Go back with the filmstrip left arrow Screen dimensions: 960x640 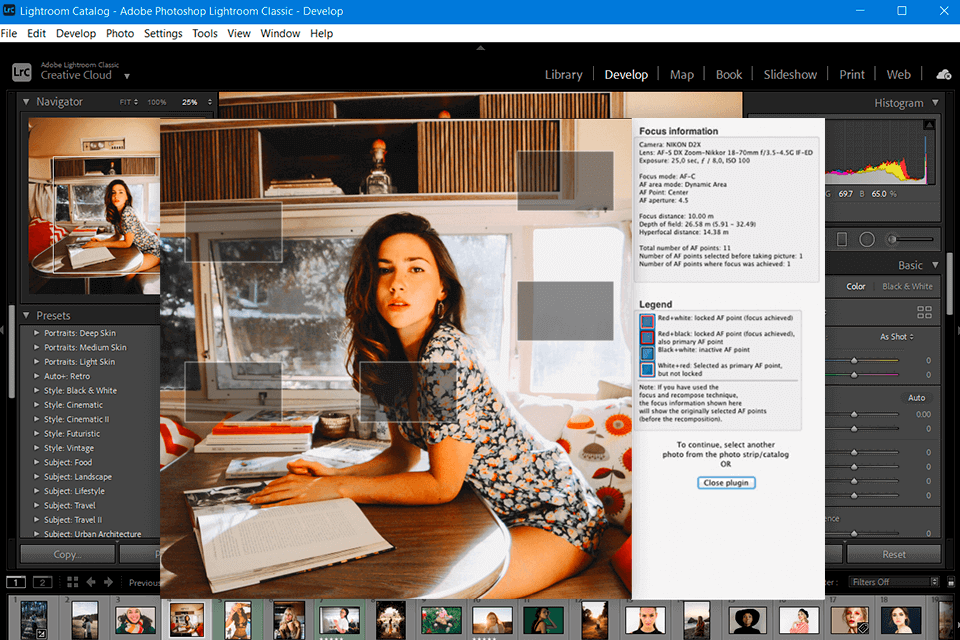(91, 582)
